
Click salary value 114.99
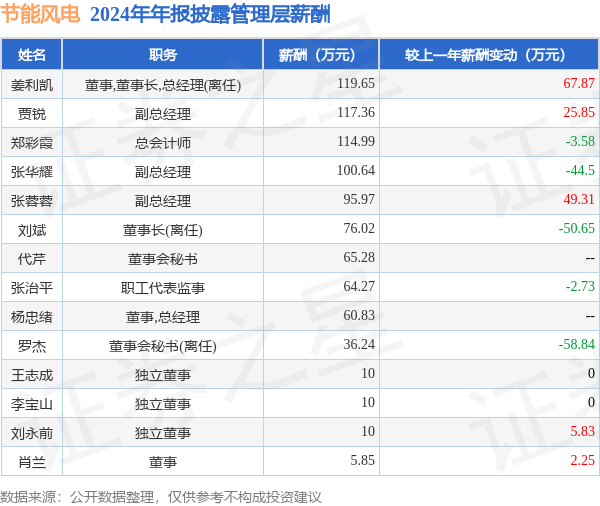355,142
